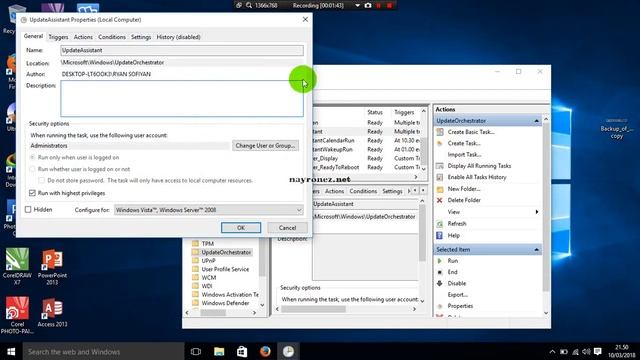Click the Actions pane vertical scrollbar
Screen dimensions: 640x360
click(546, 206)
